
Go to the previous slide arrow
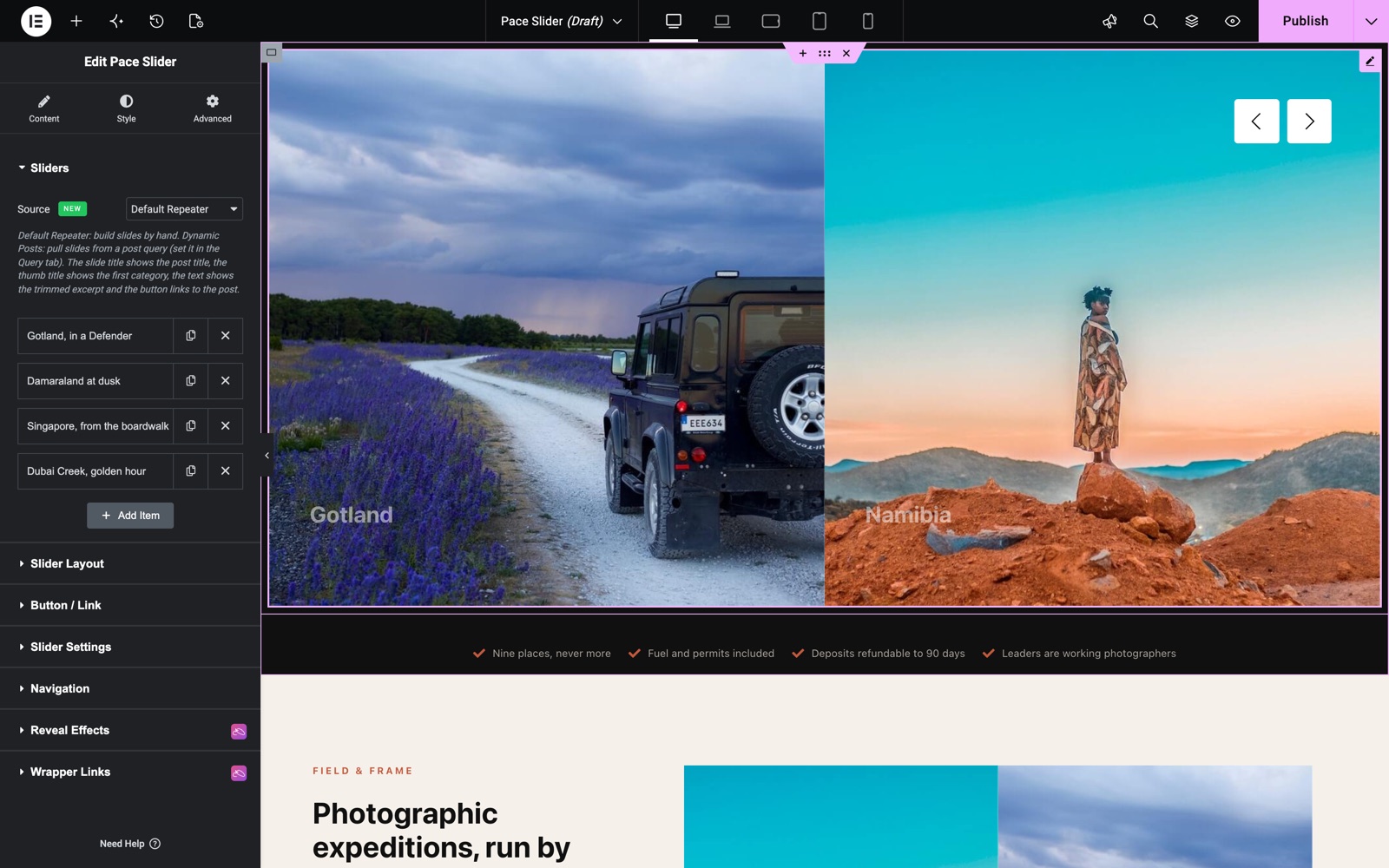point(1256,122)
